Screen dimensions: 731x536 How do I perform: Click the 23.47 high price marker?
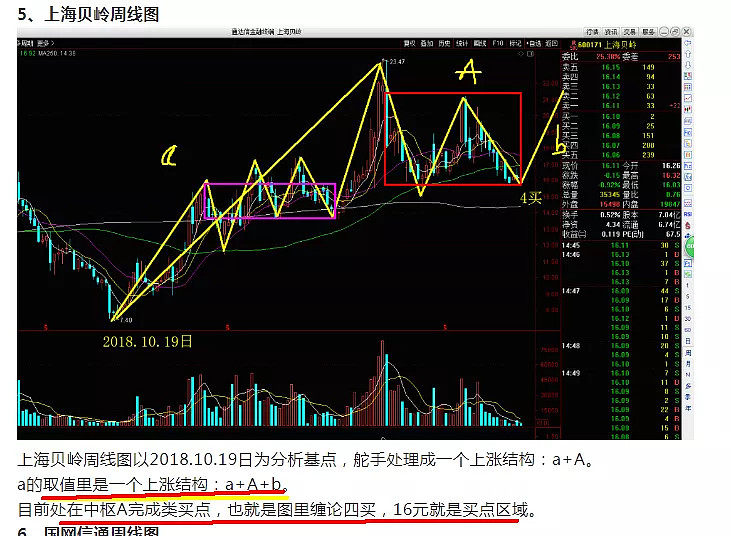(x=397, y=62)
